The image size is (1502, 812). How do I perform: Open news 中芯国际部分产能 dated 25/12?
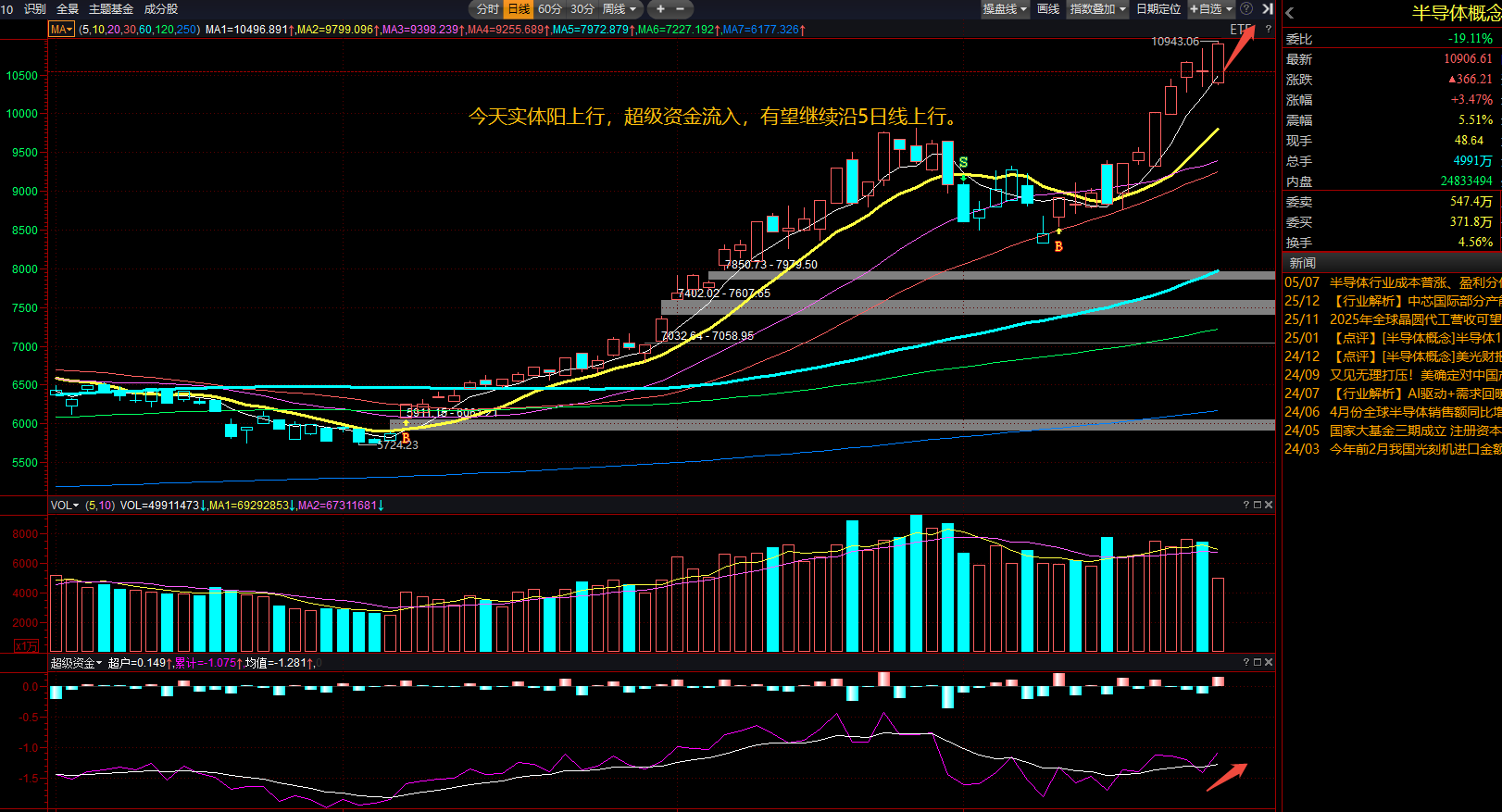pyautogui.click(x=1392, y=301)
